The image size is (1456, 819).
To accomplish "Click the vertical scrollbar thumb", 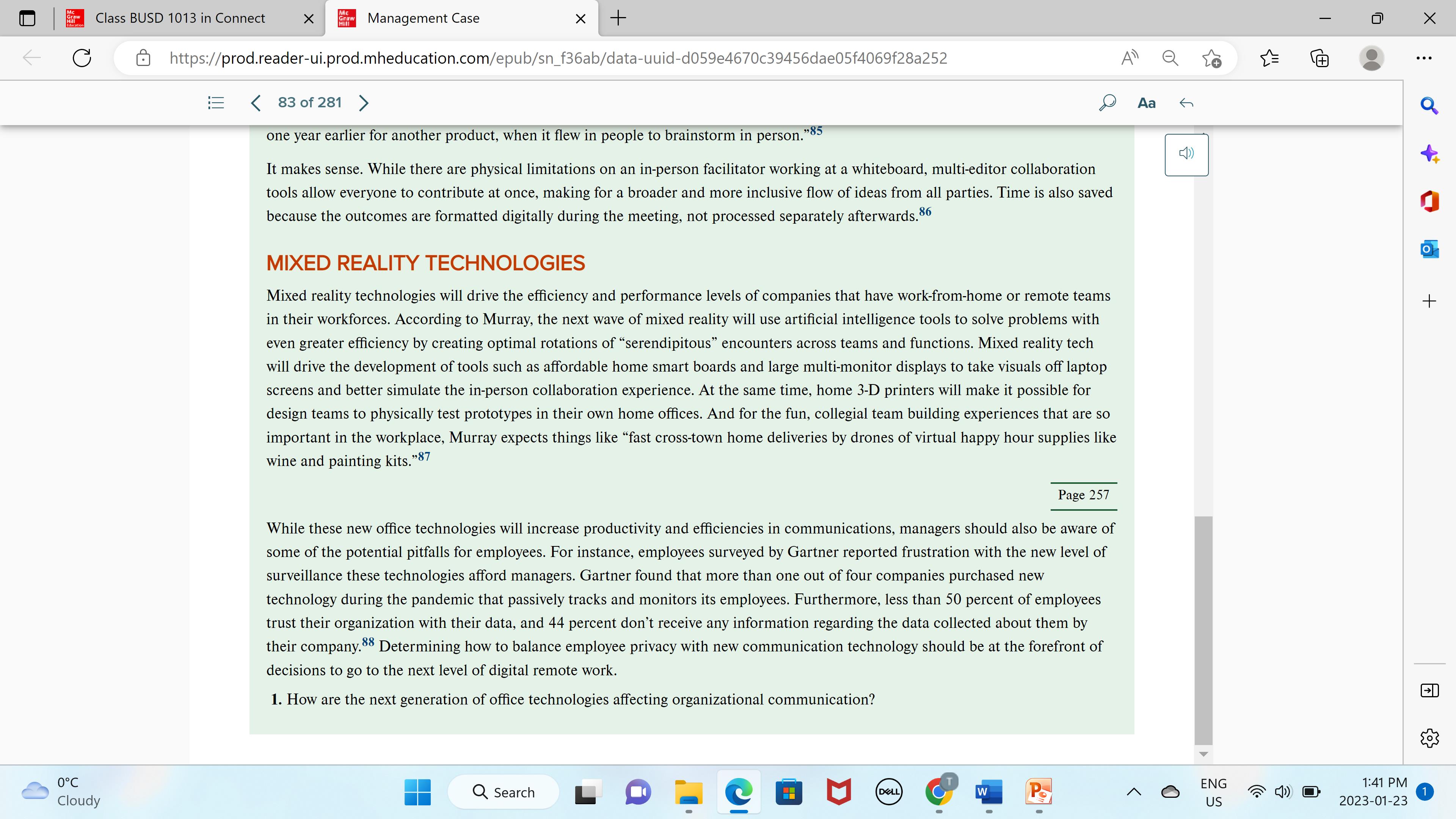I will click(1203, 630).
